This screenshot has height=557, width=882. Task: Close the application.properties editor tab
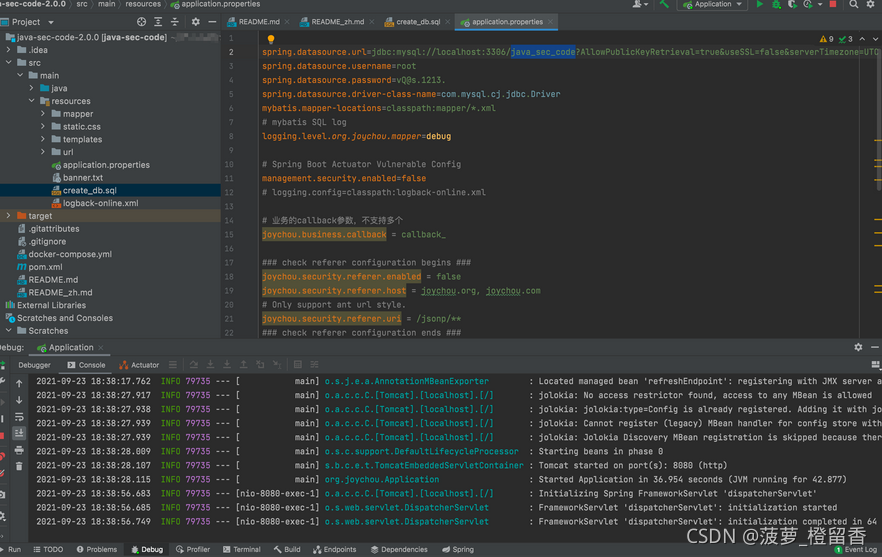coord(550,22)
